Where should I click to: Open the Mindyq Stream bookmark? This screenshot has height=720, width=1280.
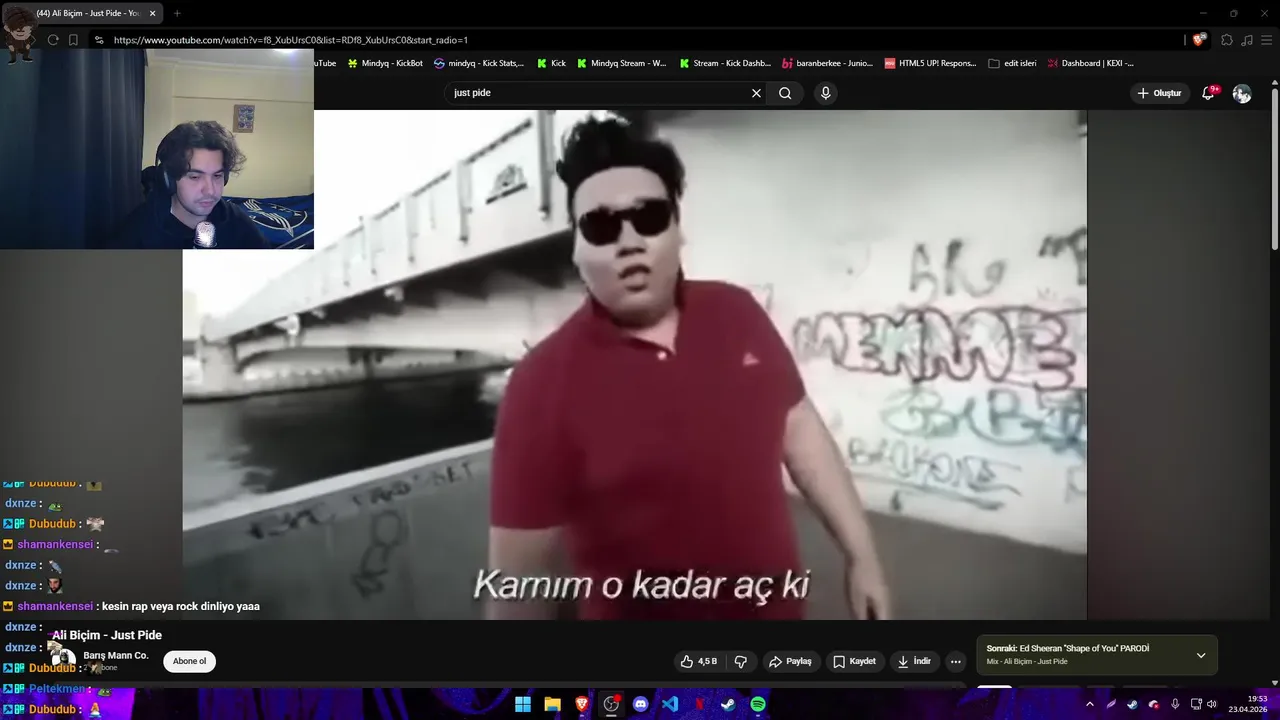coord(621,63)
